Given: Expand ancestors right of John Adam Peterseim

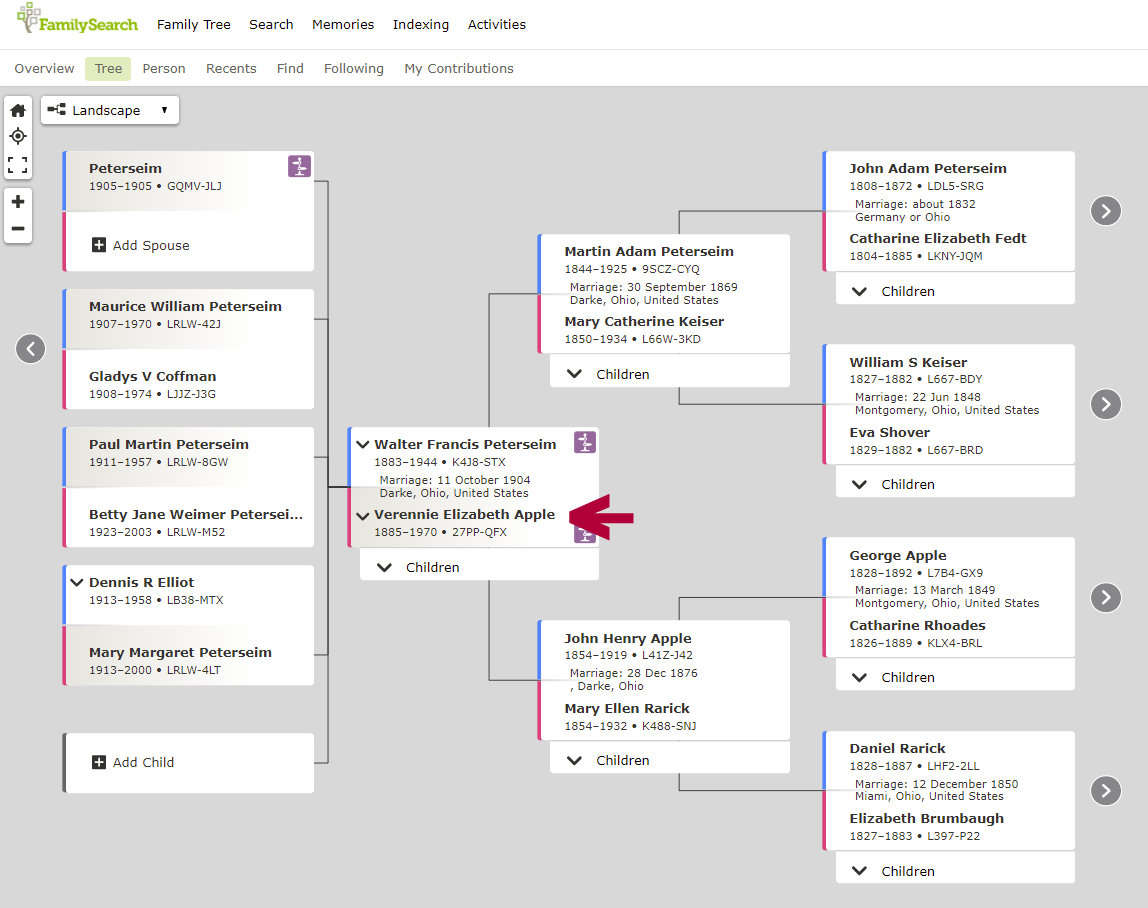Looking at the screenshot, I should tap(1105, 210).
